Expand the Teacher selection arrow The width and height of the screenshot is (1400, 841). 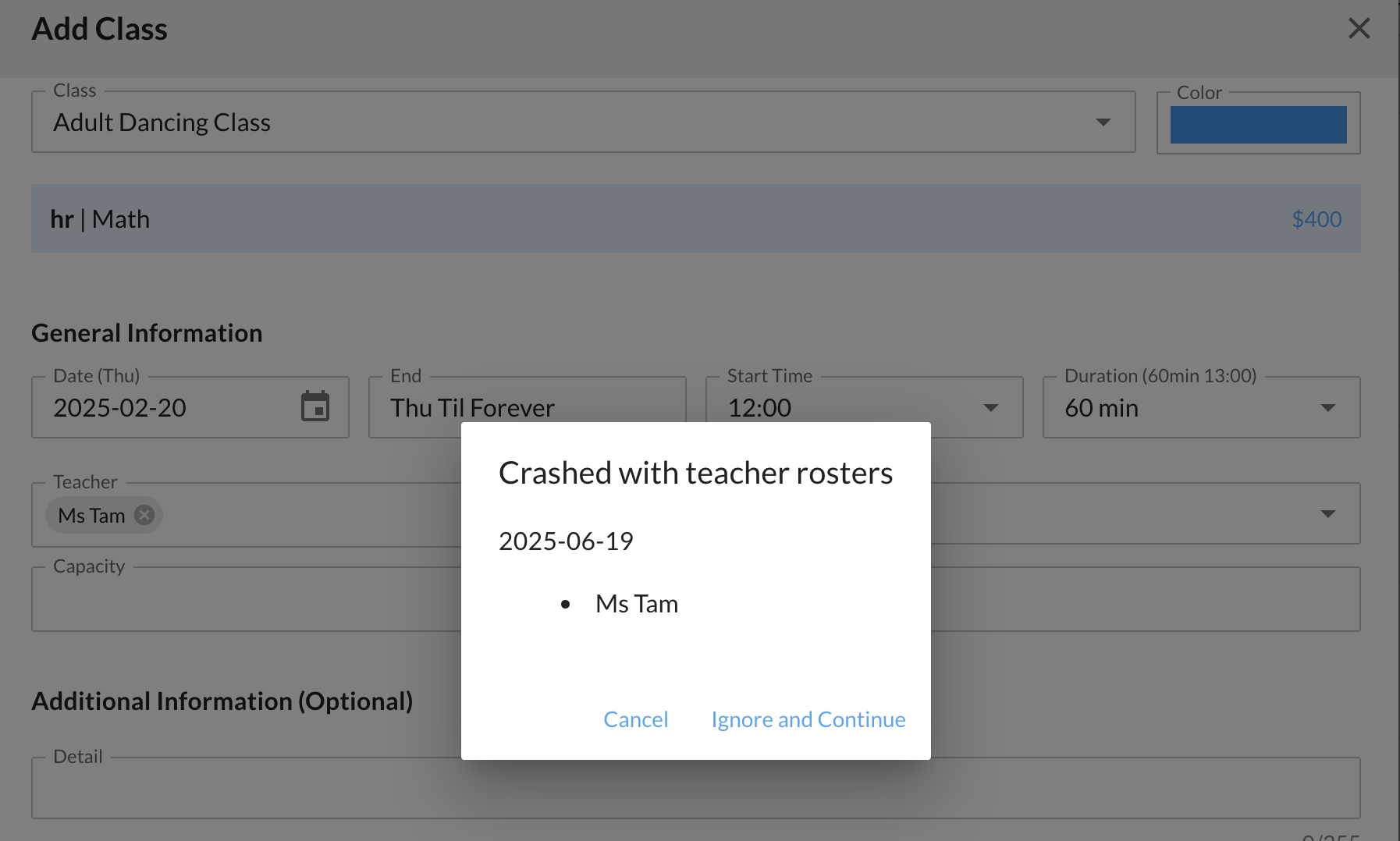coord(1327,514)
